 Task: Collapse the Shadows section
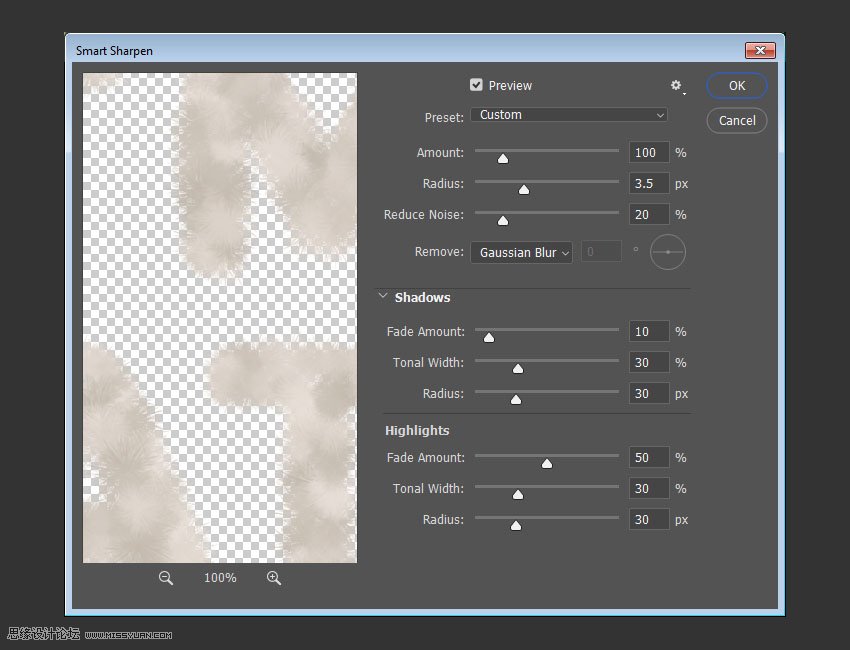383,297
